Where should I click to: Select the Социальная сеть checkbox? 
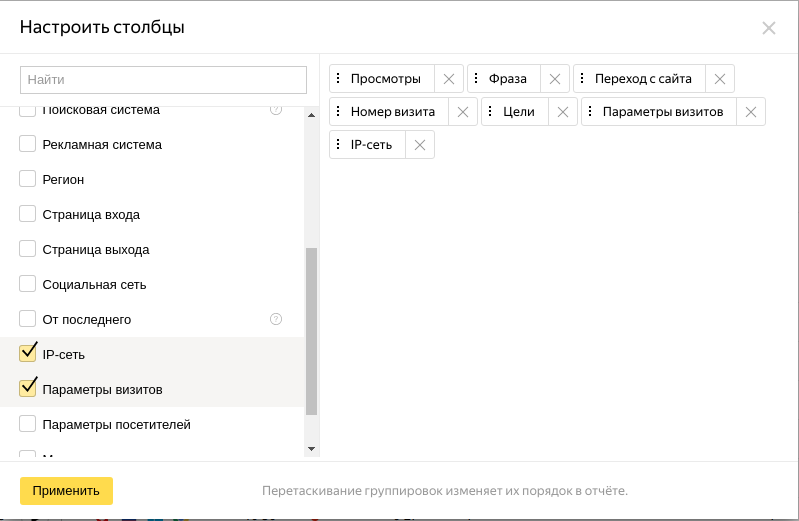click(x=28, y=284)
